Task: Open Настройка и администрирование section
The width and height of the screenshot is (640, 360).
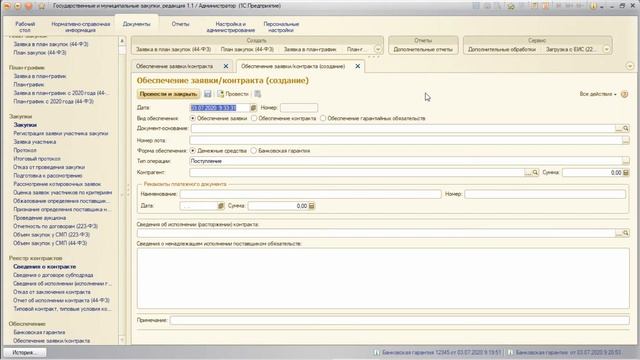Action: [231, 27]
